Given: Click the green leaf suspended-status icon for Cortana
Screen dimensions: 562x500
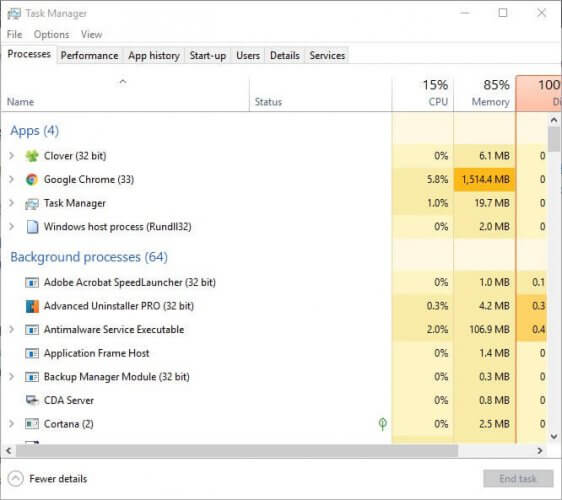Looking at the screenshot, I should tap(382, 424).
